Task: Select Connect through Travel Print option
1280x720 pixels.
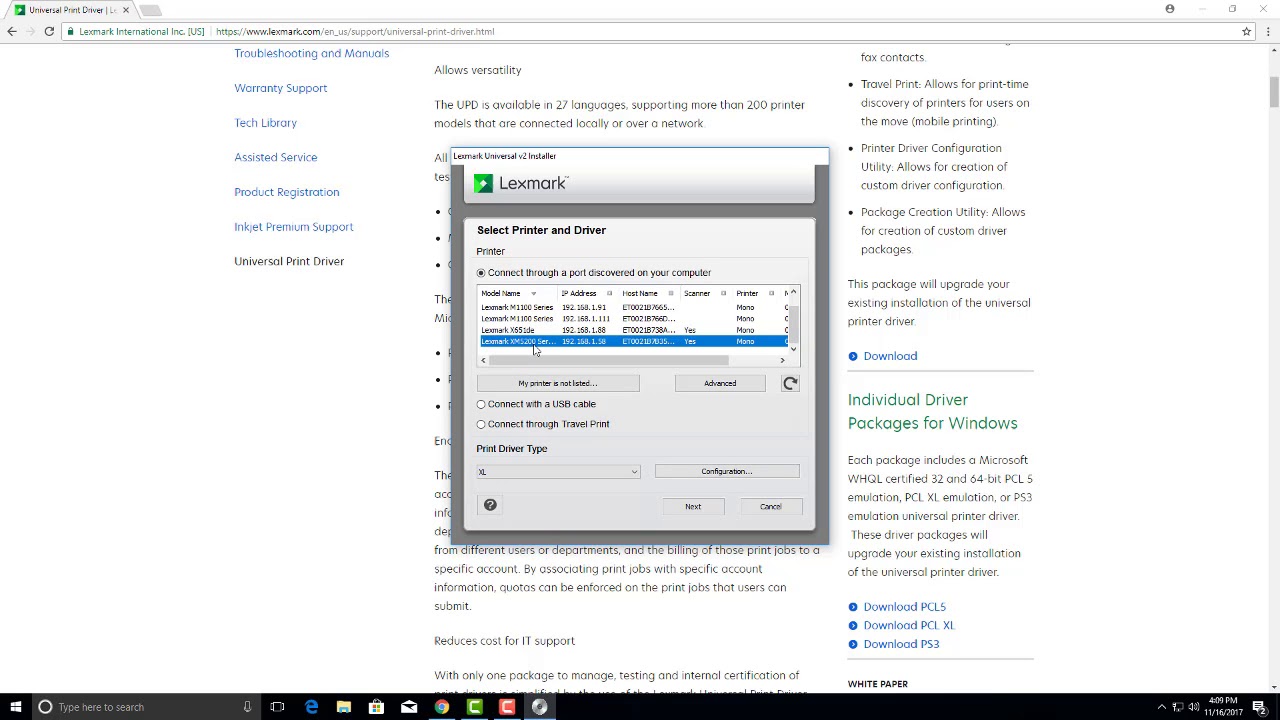Action: (481, 424)
